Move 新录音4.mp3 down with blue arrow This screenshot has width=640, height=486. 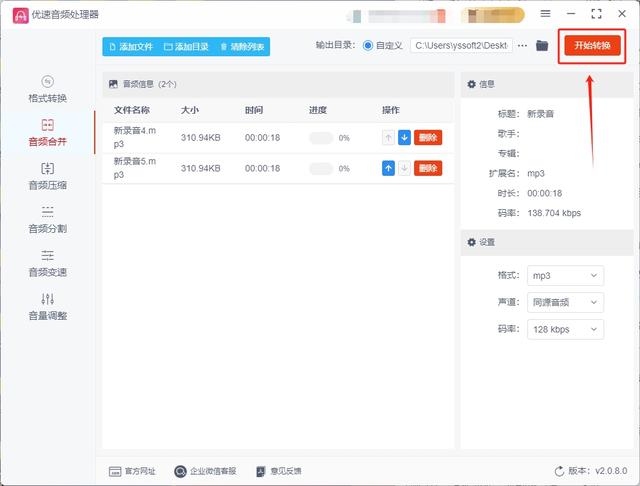tap(404, 138)
